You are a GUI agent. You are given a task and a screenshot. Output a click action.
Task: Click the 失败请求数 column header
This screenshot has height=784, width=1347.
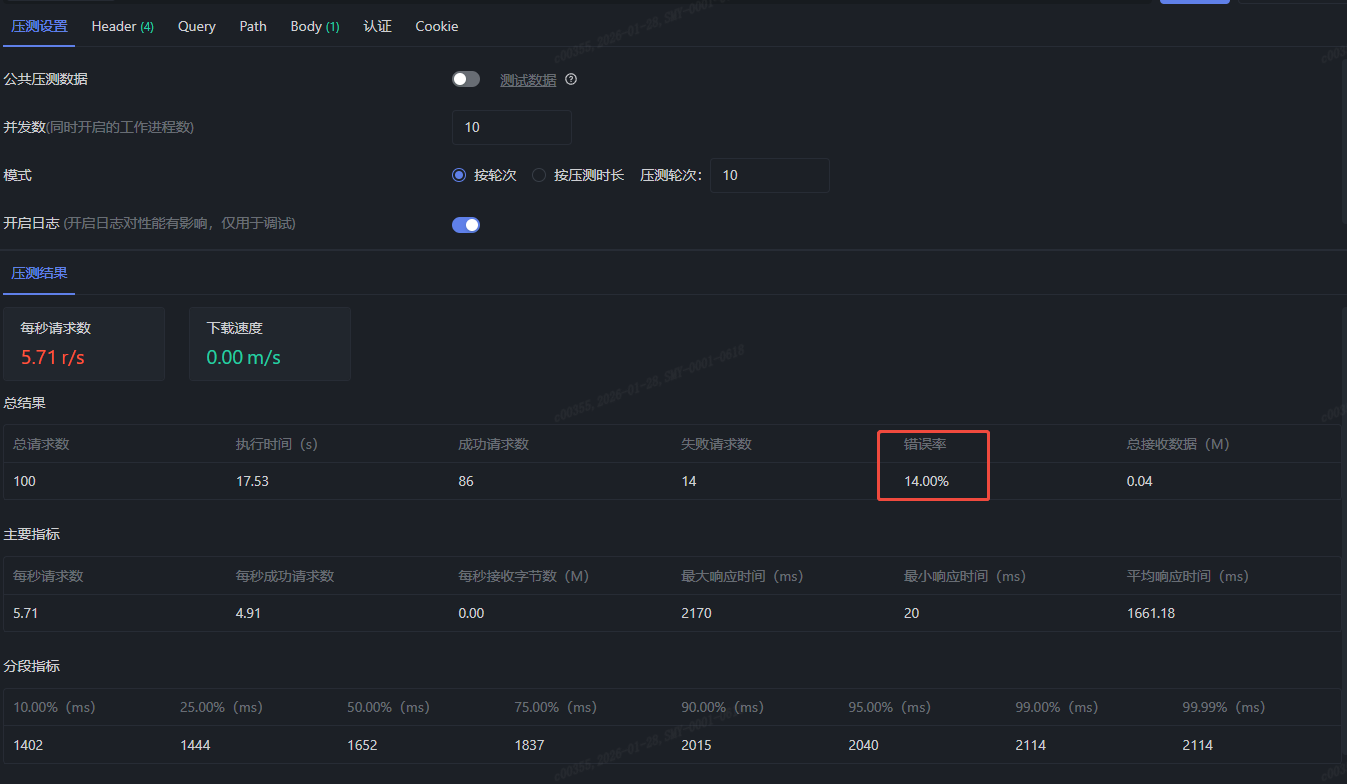tap(716, 444)
